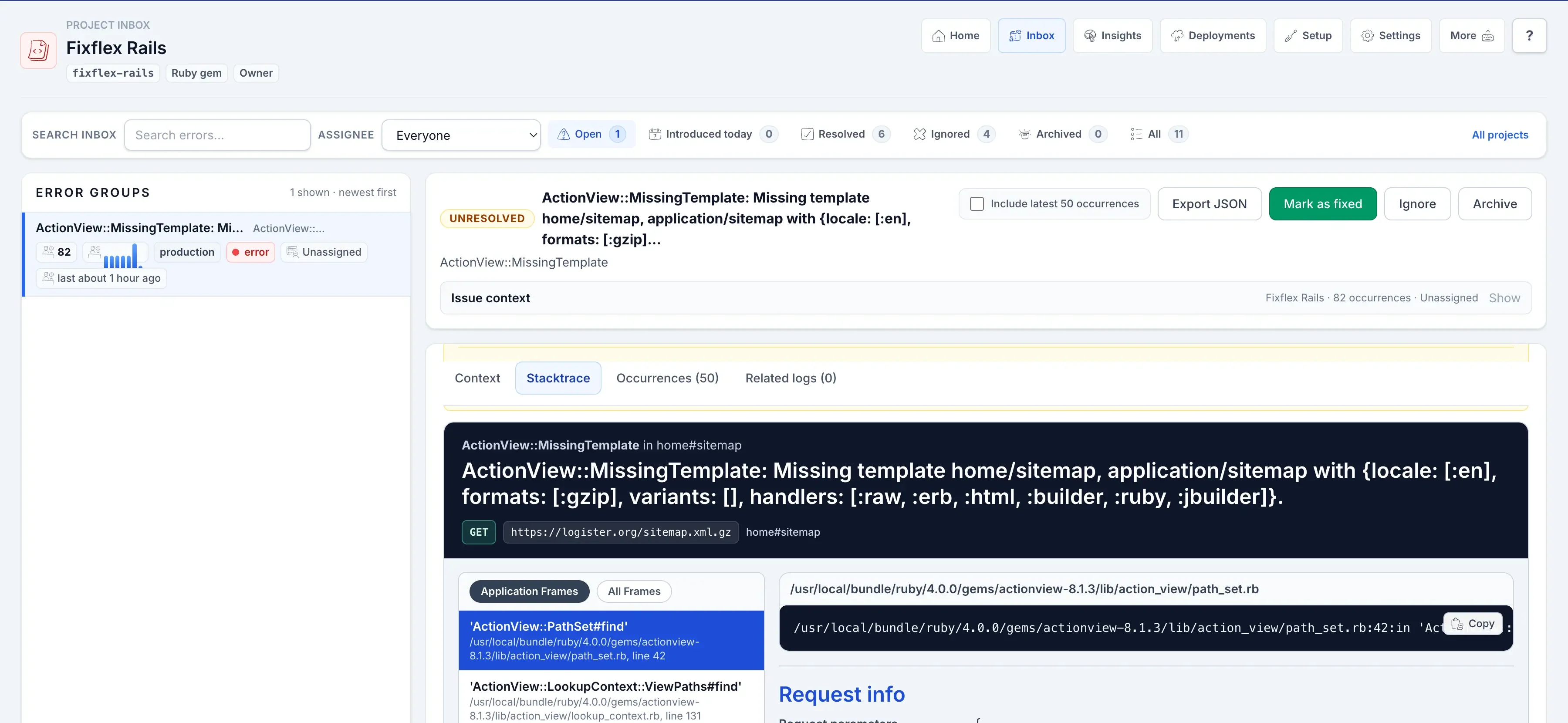Select the 'ActionView::PathSet#find' frame
Viewport: 1568px width, 723px height.
point(611,640)
